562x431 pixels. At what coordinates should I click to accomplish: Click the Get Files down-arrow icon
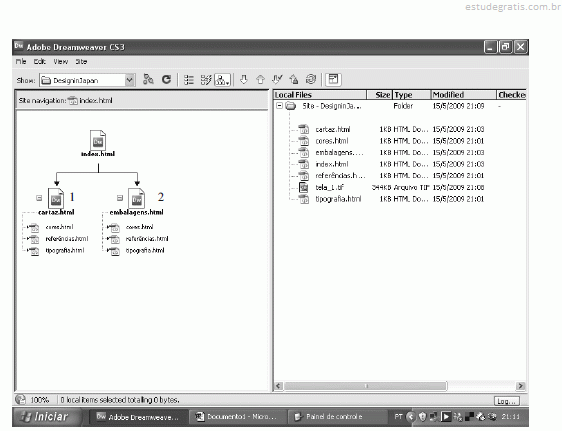(244, 80)
